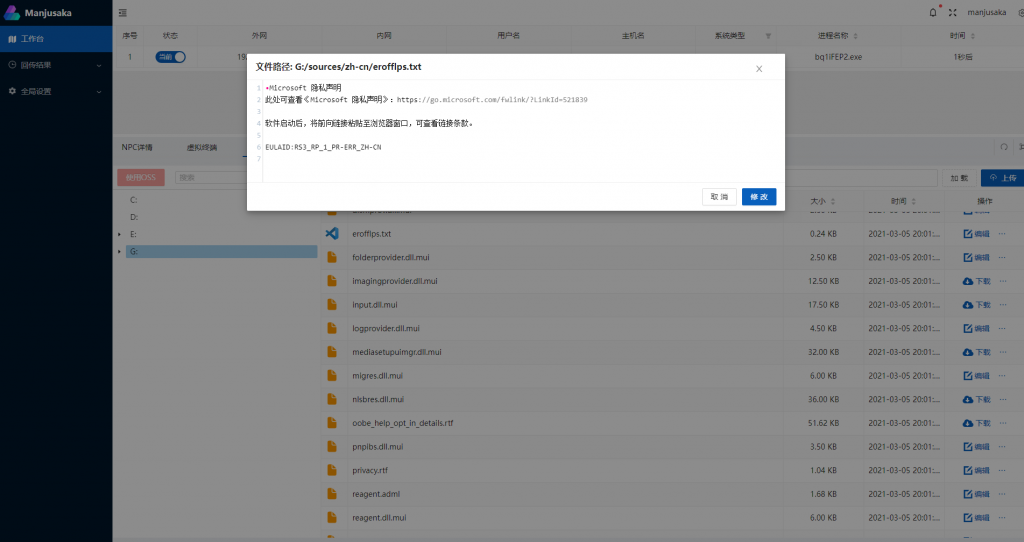Click file name reagent.adml
The width and height of the screenshot is (1024, 542).
(376, 494)
